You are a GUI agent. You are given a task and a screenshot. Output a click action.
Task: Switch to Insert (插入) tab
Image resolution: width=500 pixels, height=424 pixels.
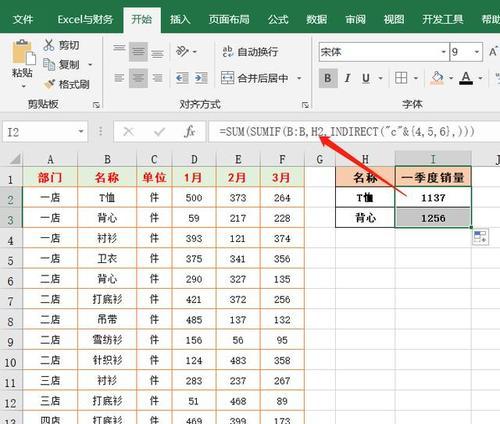(180, 19)
